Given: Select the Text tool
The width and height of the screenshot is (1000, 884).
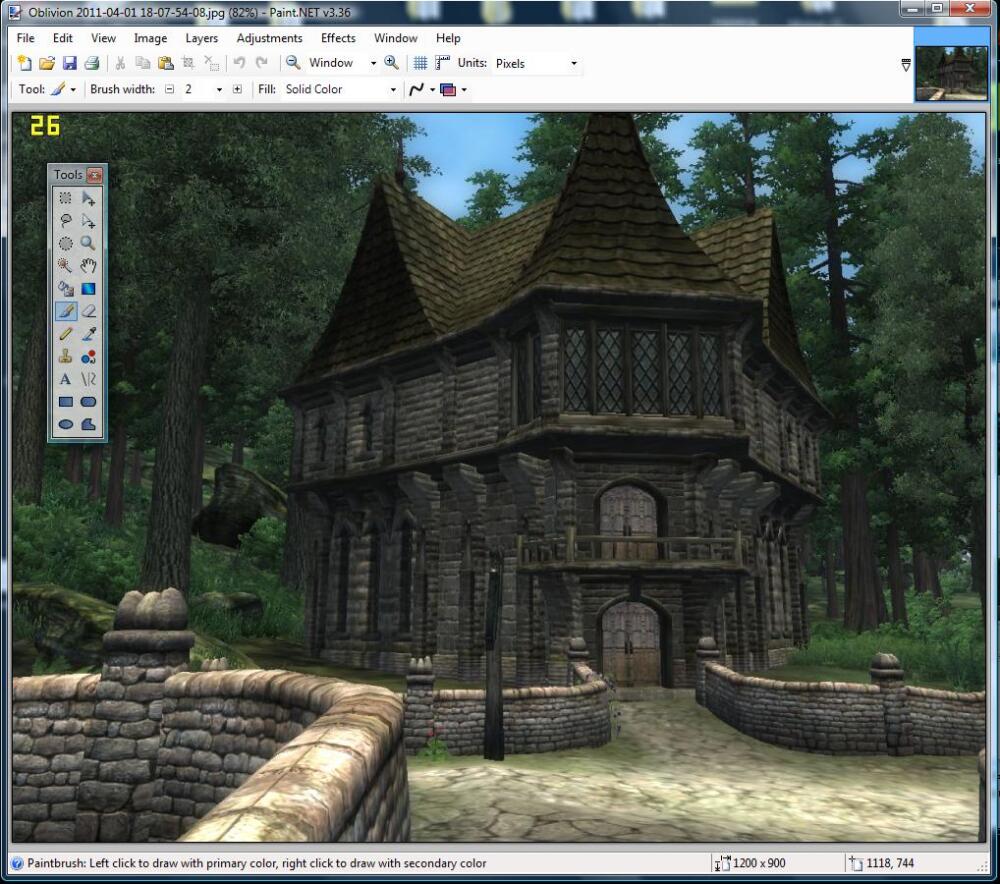Looking at the screenshot, I should (x=65, y=379).
